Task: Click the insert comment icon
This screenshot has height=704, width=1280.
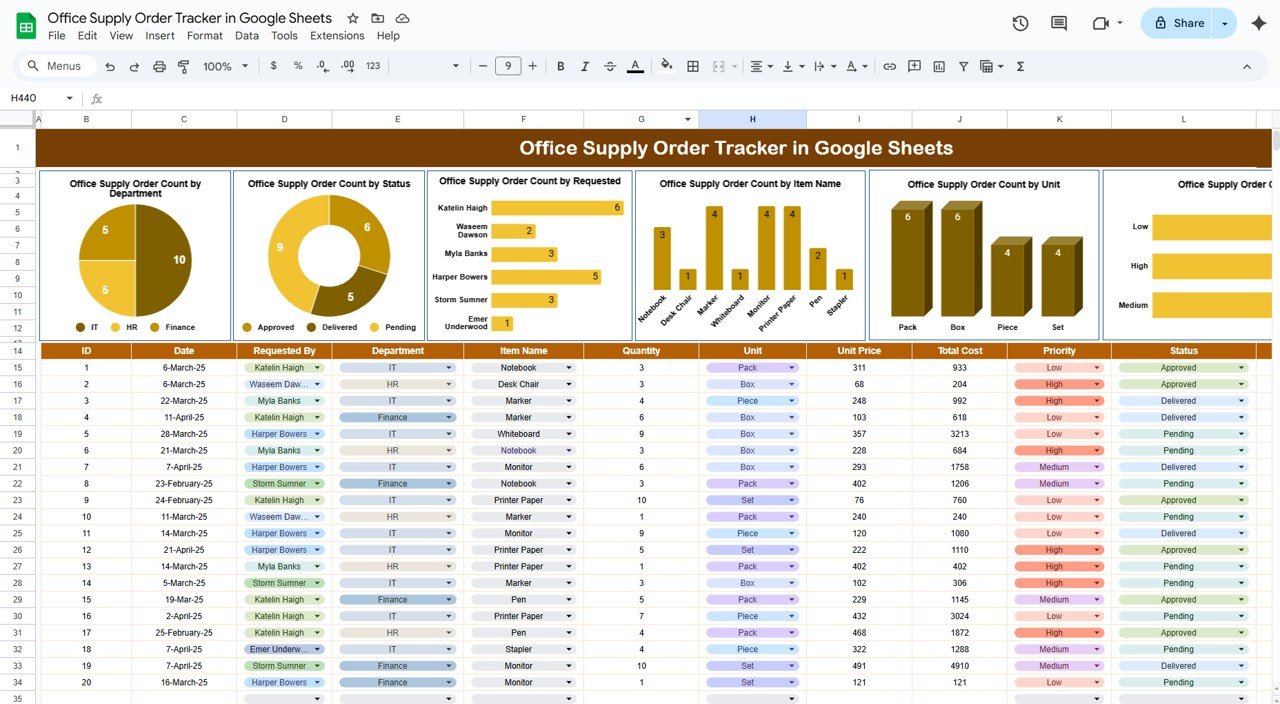Action: coord(914,66)
